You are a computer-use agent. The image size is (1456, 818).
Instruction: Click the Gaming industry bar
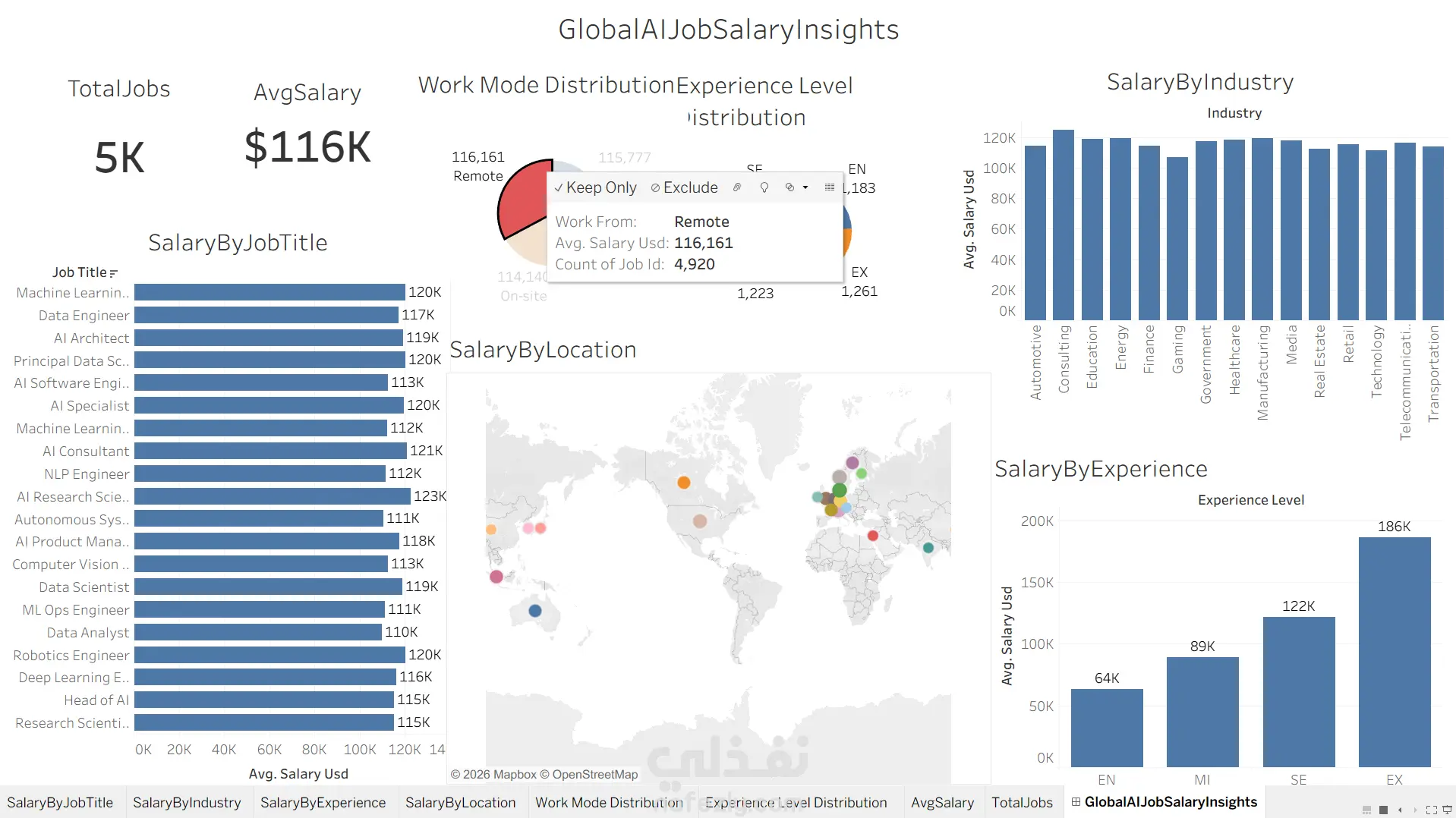pos(1177,238)
